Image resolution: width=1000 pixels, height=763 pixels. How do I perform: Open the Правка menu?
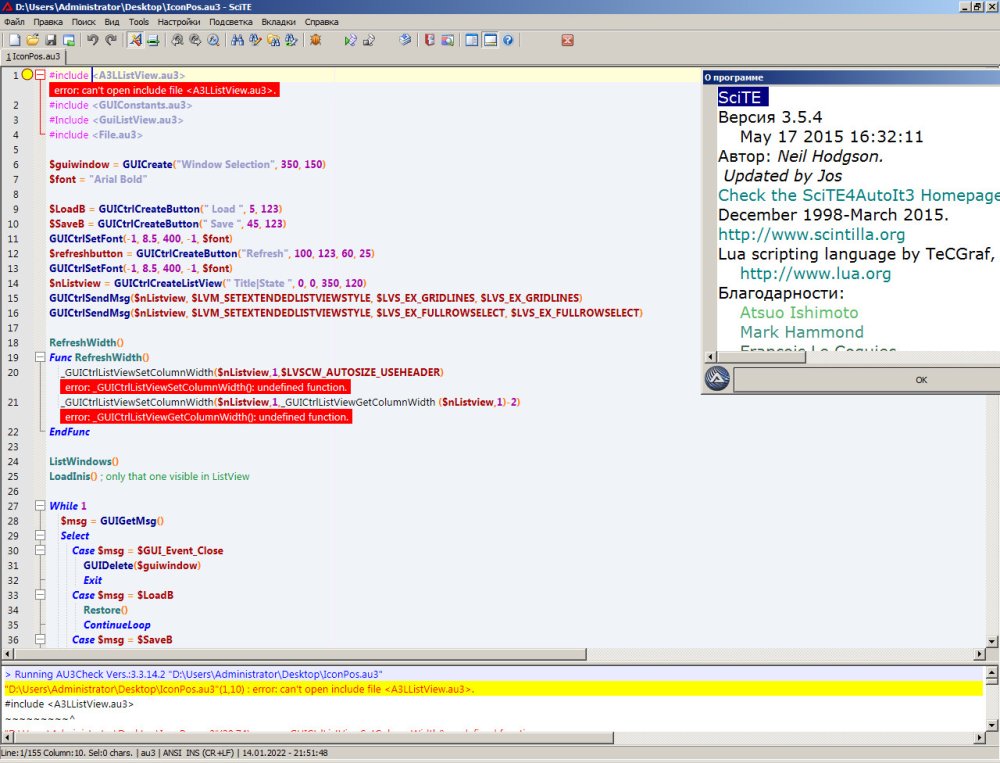48,22
